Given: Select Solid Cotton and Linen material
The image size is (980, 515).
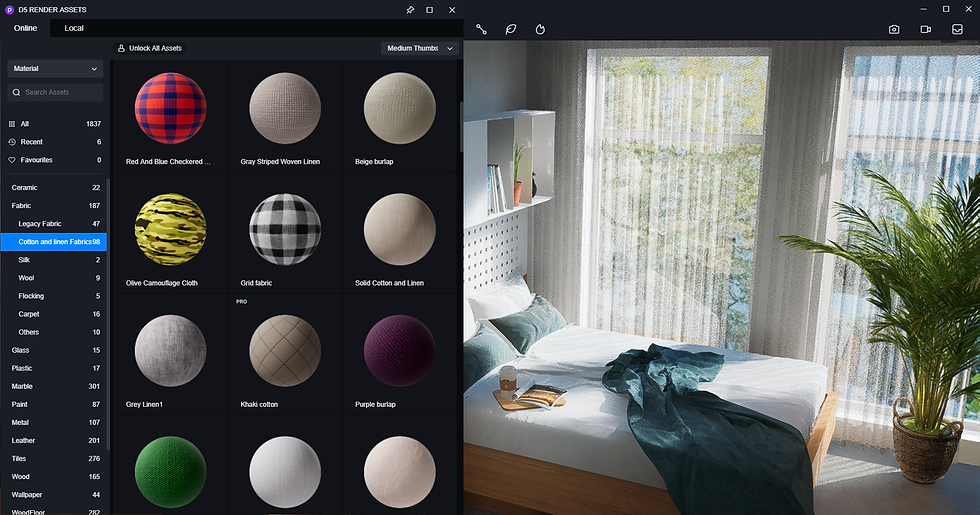Looking at the screenshot, I should (400, 230).
